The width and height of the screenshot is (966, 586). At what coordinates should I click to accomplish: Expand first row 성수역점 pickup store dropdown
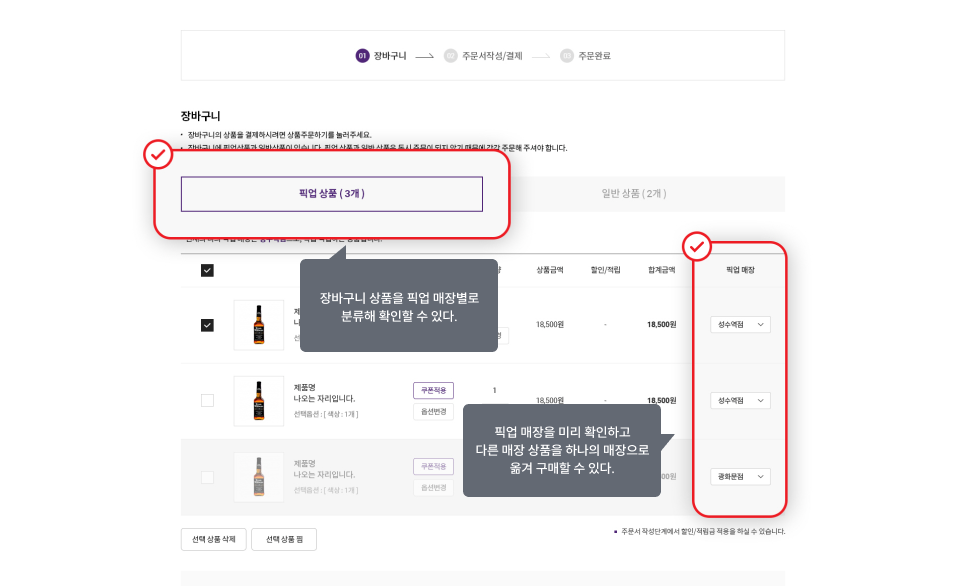tap(740, 325)
